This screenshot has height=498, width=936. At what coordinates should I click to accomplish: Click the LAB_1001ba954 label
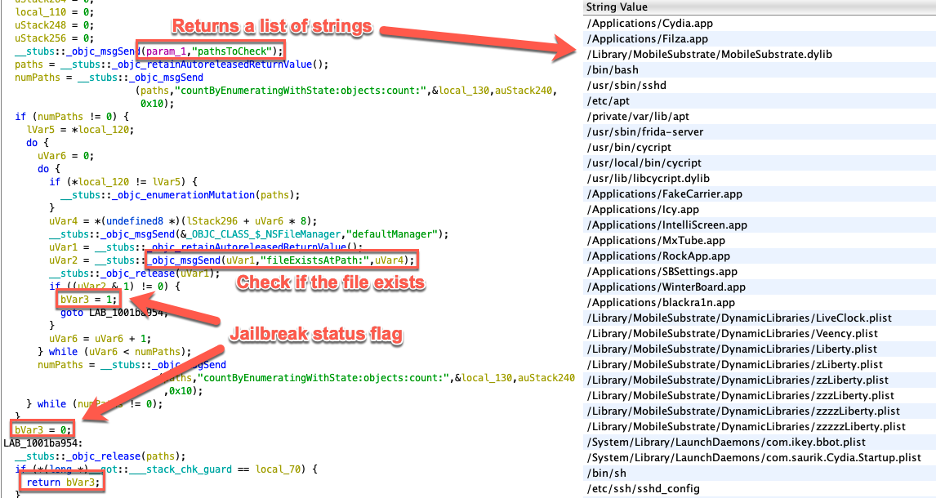click(x=43, y=443)
